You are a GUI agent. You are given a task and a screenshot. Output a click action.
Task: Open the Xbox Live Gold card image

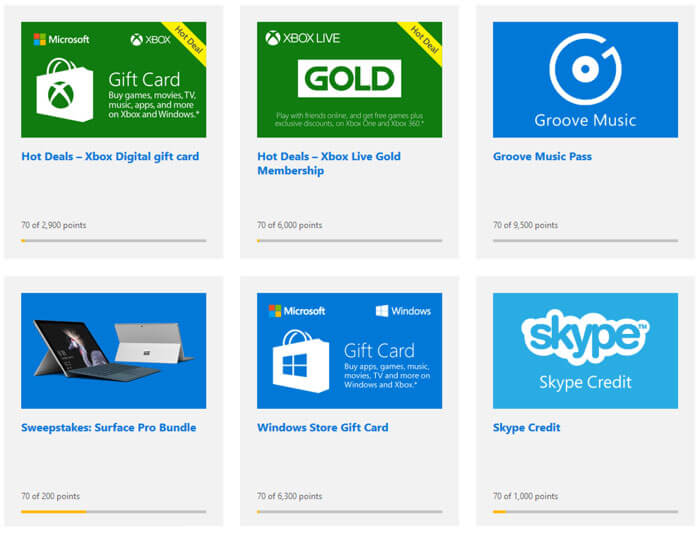[x=350, y=79]
